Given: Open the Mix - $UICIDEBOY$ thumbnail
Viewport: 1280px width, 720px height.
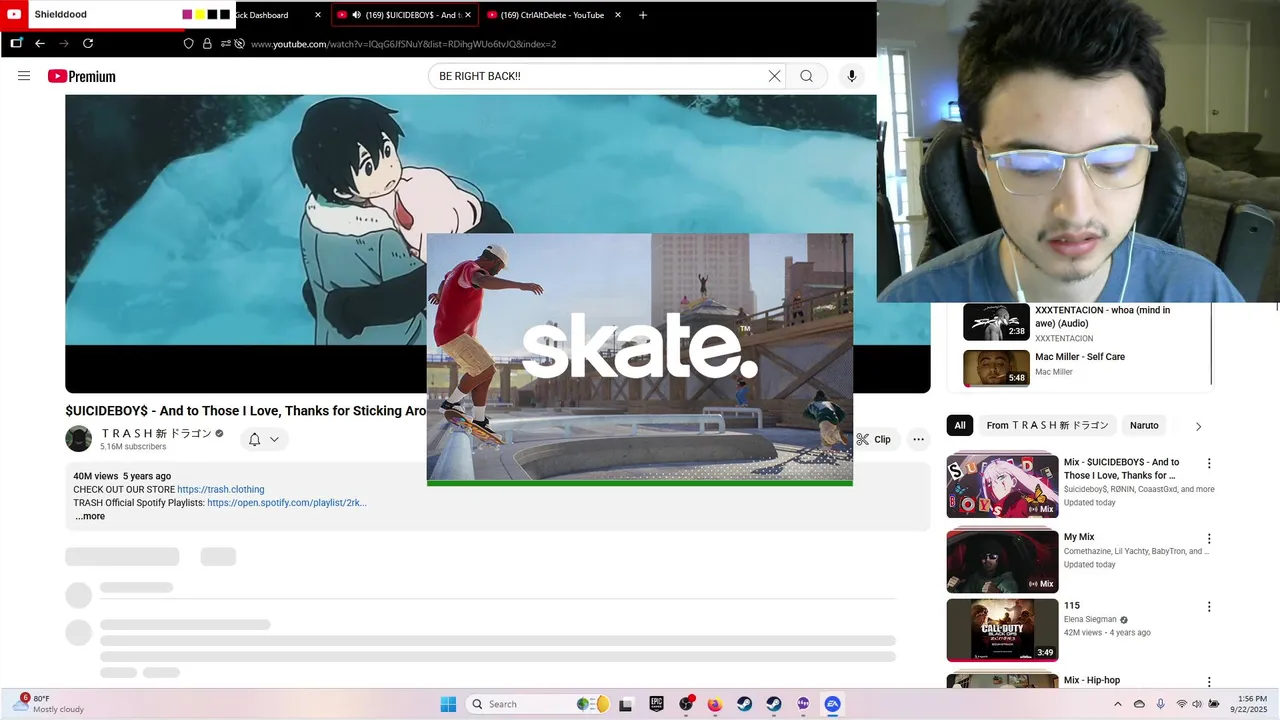Looking at the screenshot, I should tap(1002, 487).
